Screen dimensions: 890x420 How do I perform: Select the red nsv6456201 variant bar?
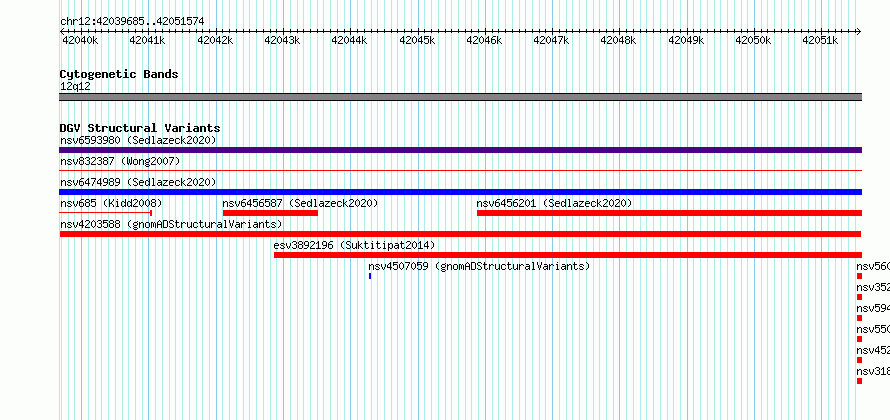point(670,213)
